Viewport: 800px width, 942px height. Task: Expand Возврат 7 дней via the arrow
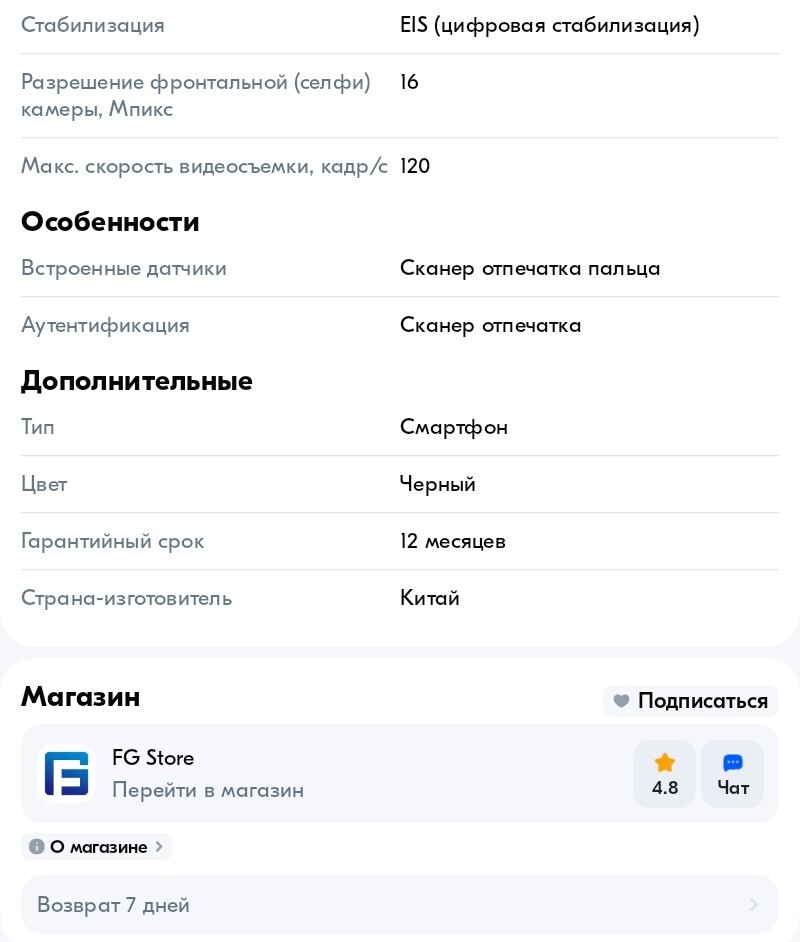click(x=754, y=905)
